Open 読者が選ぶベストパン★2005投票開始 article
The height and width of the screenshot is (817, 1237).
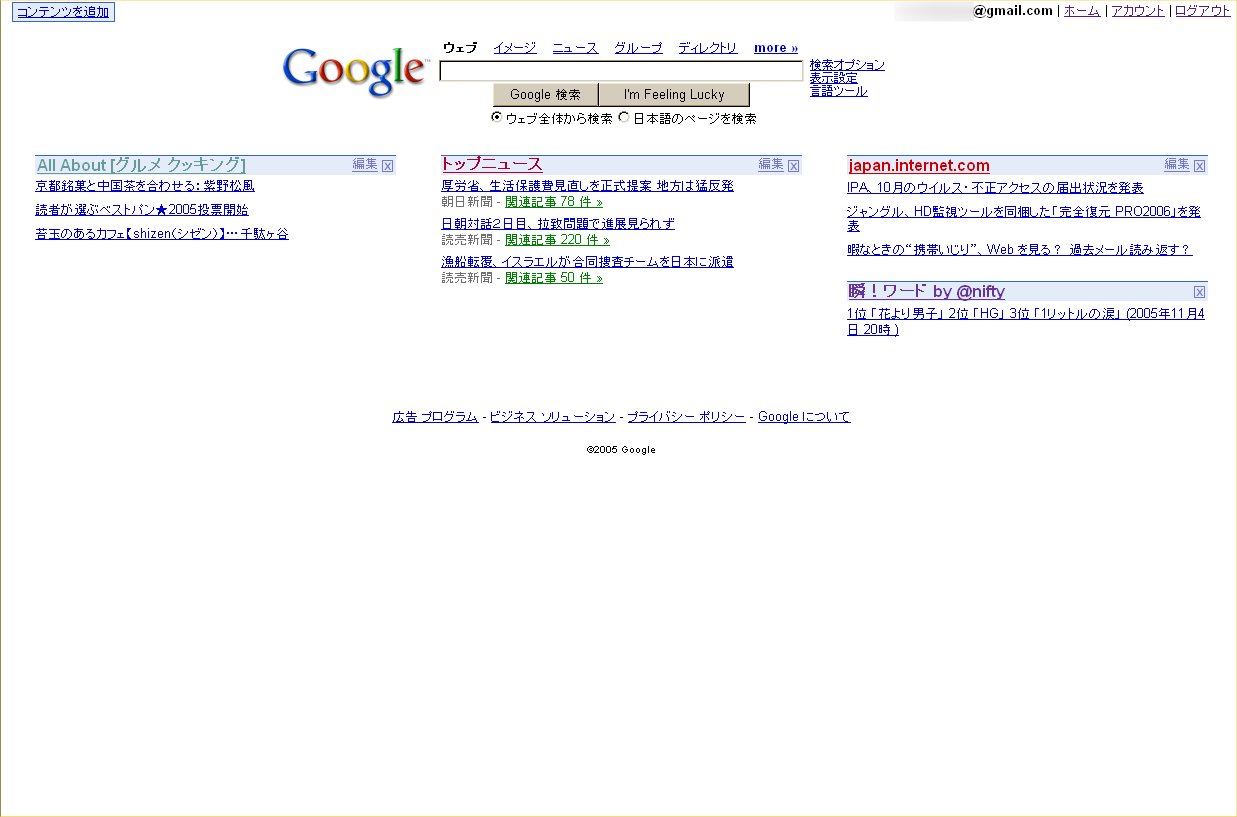tap(142, 210)
